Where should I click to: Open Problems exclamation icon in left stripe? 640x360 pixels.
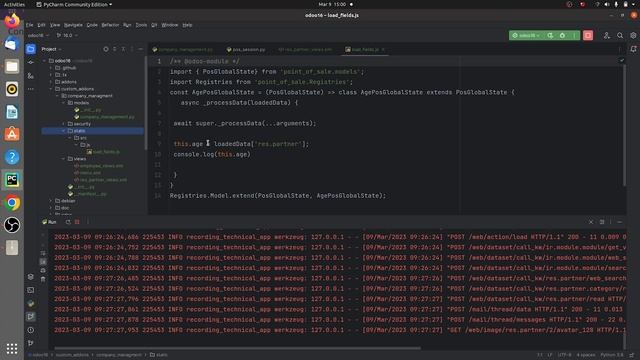[x=31, y=330]
